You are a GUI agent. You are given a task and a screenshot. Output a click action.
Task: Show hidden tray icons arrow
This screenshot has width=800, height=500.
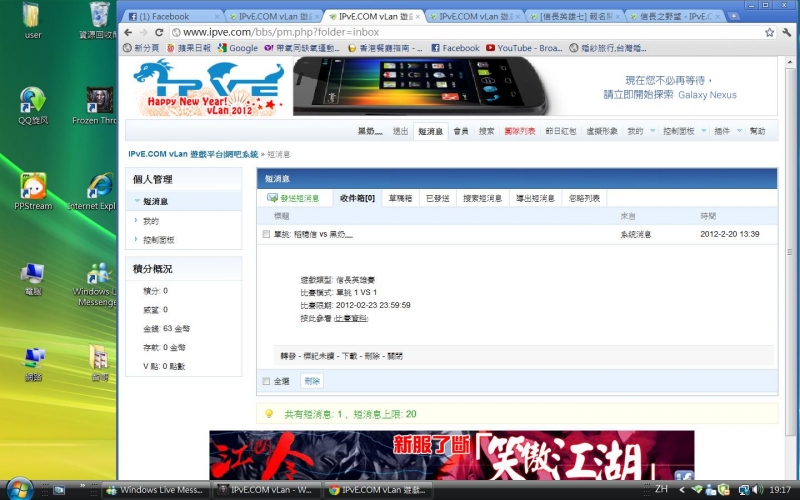click(x=682, y=490)
